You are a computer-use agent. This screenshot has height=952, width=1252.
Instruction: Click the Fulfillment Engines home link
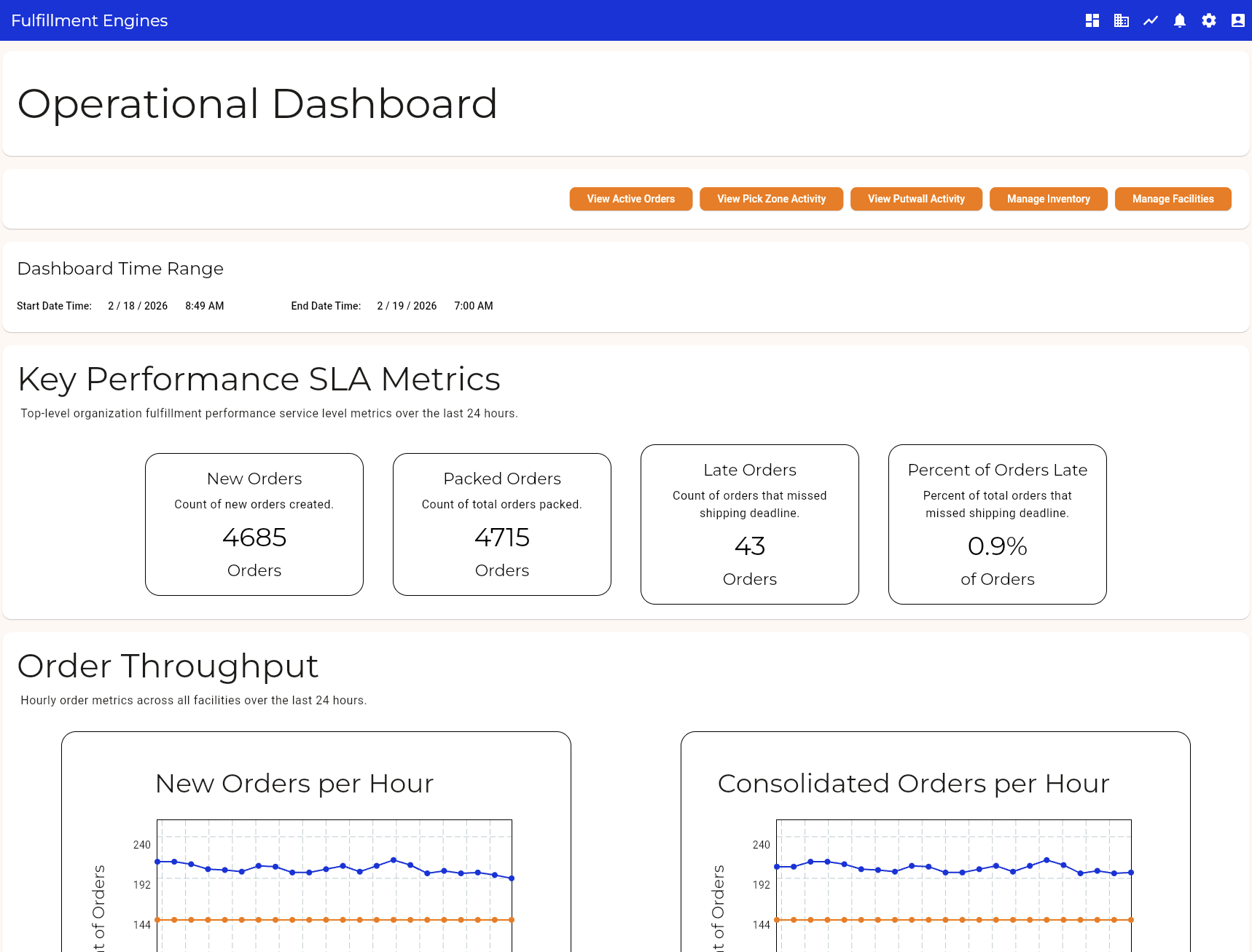pyautogui.click(x=89, y=20)
